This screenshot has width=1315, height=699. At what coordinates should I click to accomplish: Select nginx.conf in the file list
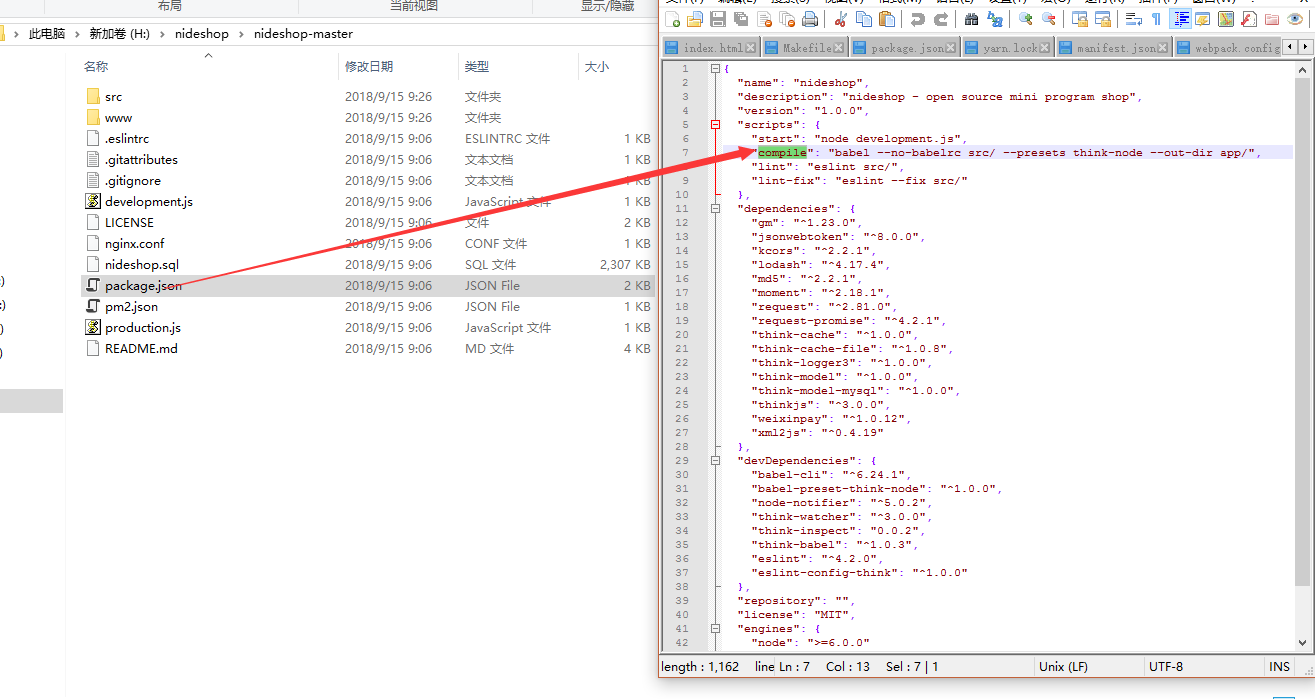[134, 244]
